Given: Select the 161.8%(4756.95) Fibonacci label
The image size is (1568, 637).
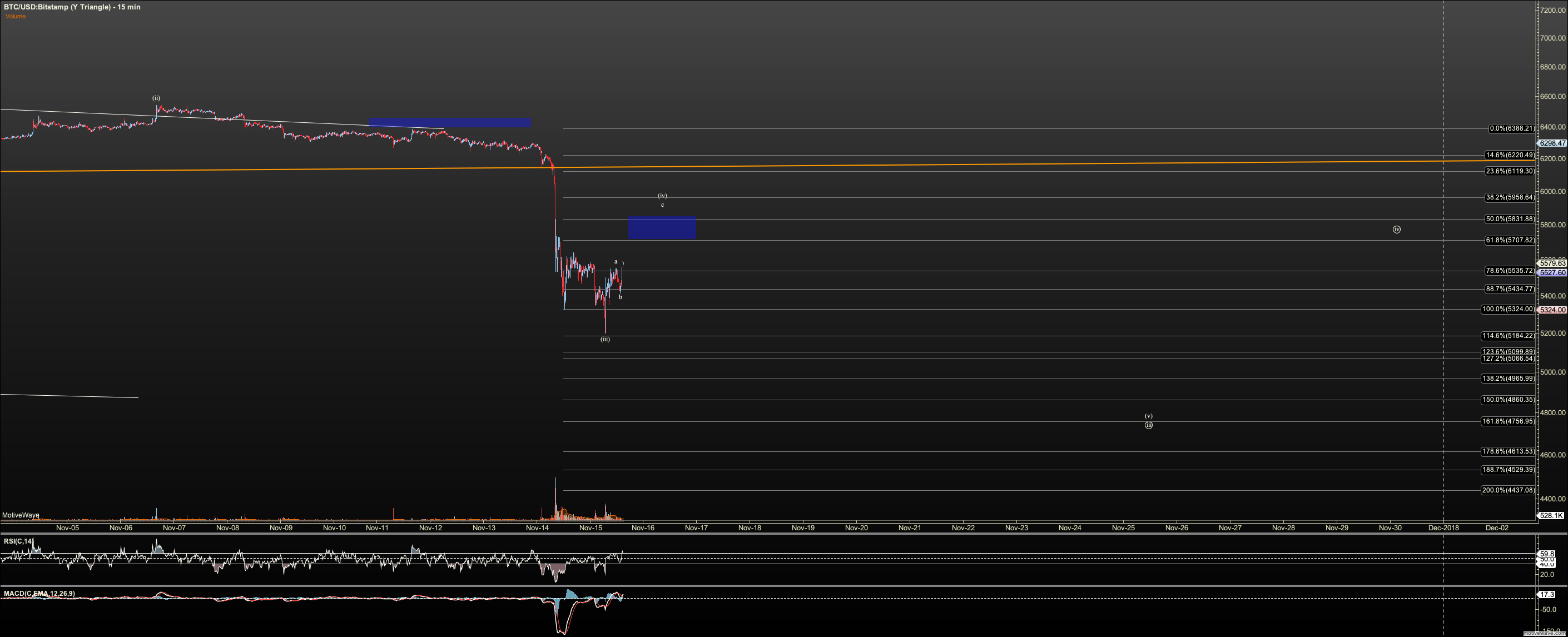Looking at the screenshot, I should pyautogui.click(x=1508, y=421).
